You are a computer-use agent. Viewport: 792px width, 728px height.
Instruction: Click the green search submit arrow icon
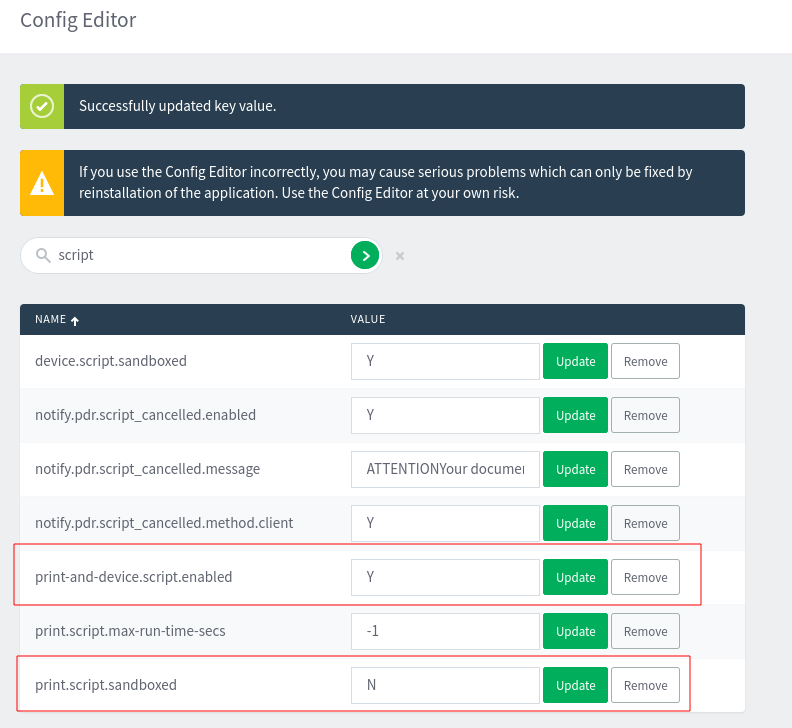366,256
